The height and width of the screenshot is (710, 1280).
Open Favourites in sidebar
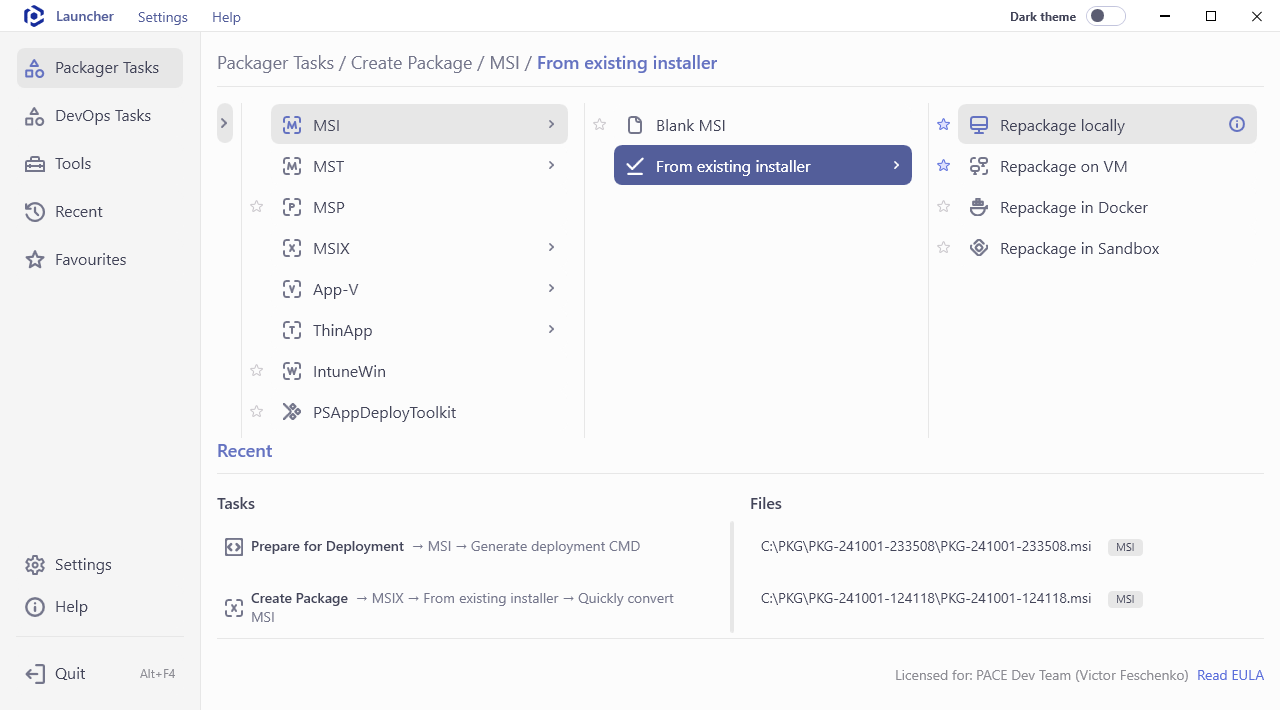click(x=100, y=260)
